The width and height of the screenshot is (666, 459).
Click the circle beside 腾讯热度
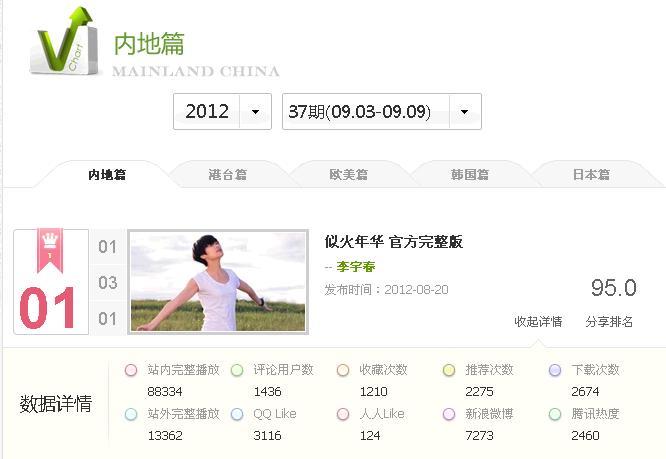point(555,414)
